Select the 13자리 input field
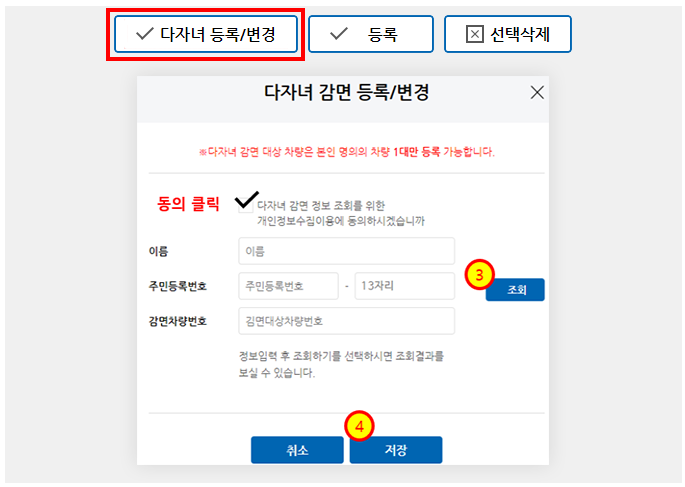 [x=405, y=286]
